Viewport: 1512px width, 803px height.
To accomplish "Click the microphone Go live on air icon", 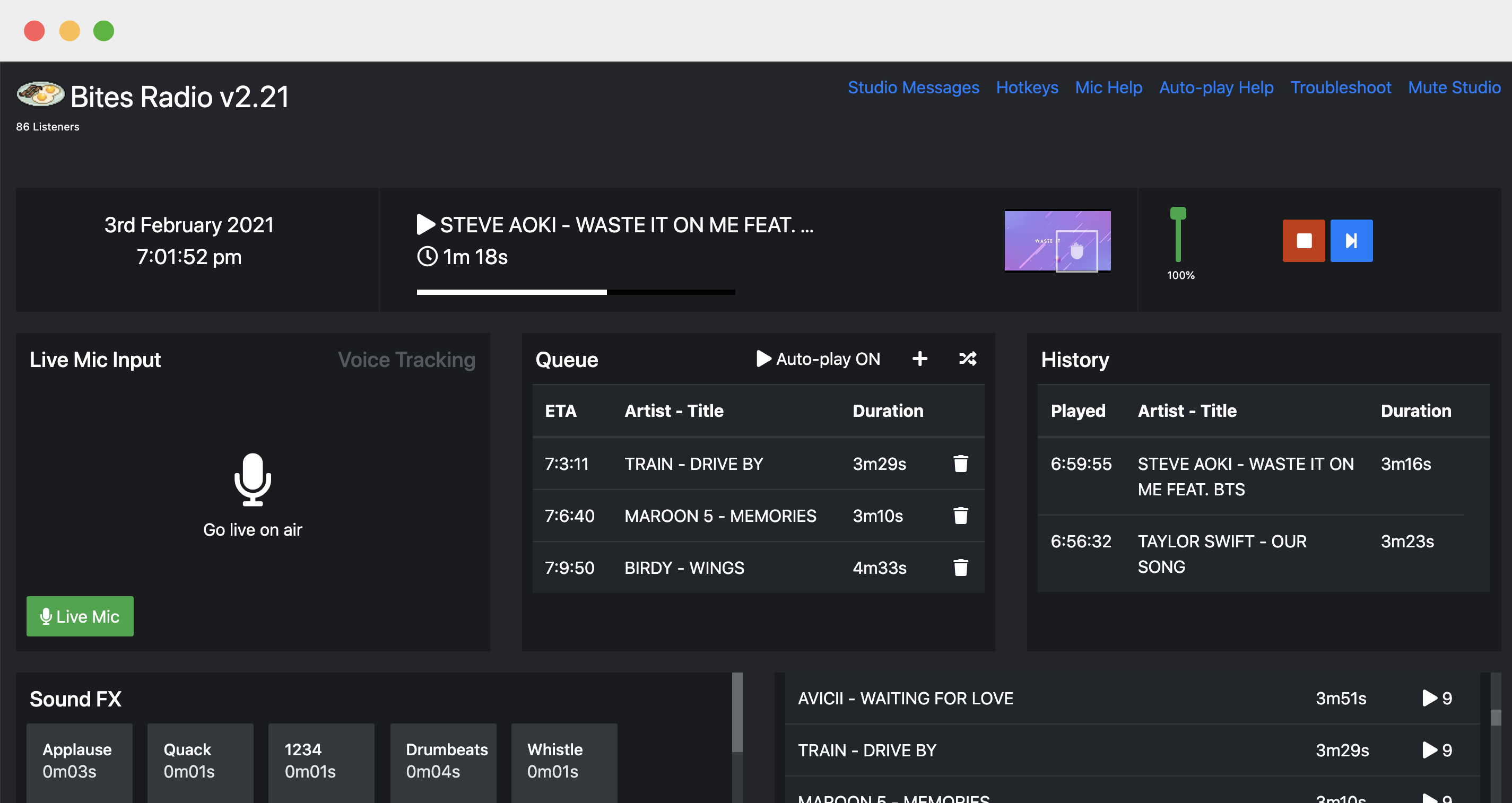I will tap(253, 479).
